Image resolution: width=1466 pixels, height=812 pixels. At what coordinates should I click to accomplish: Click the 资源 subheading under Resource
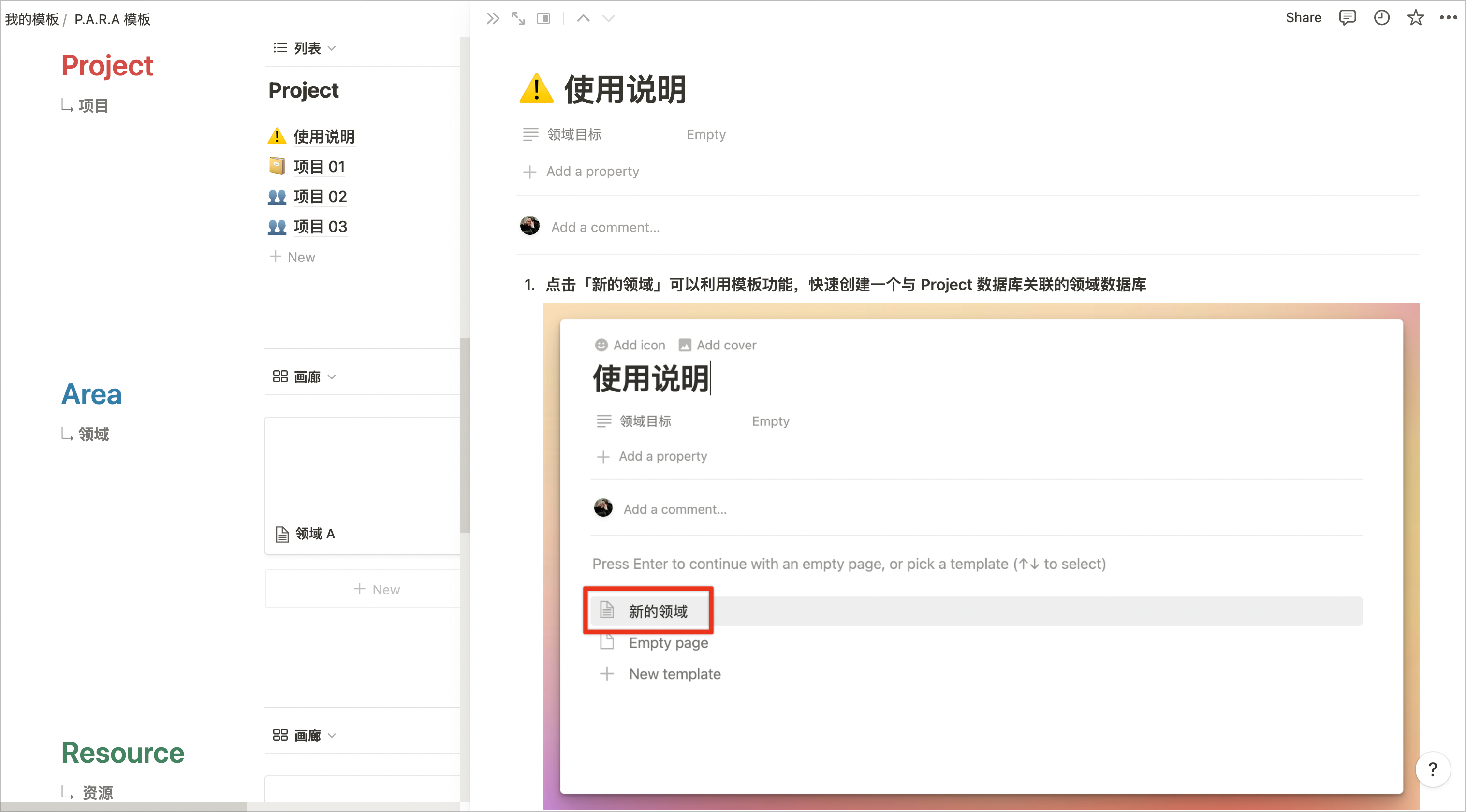click(x=97, y=792)
